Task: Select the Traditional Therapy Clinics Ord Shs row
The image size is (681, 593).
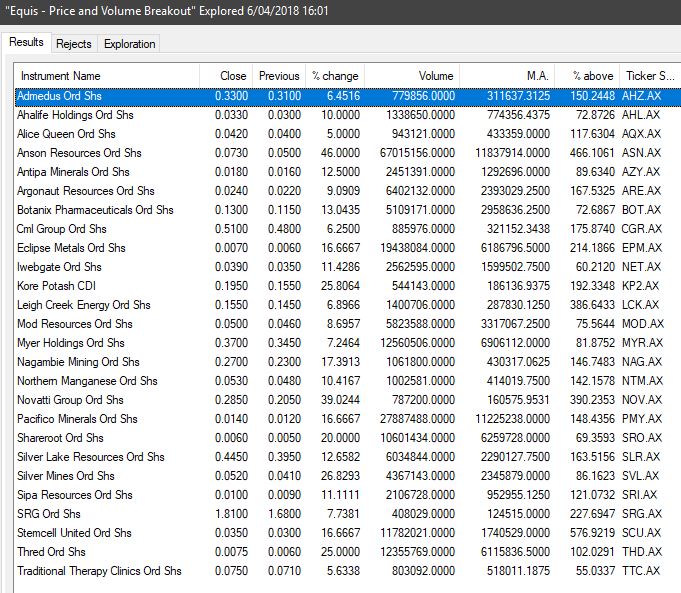Action: pos(348,571)
